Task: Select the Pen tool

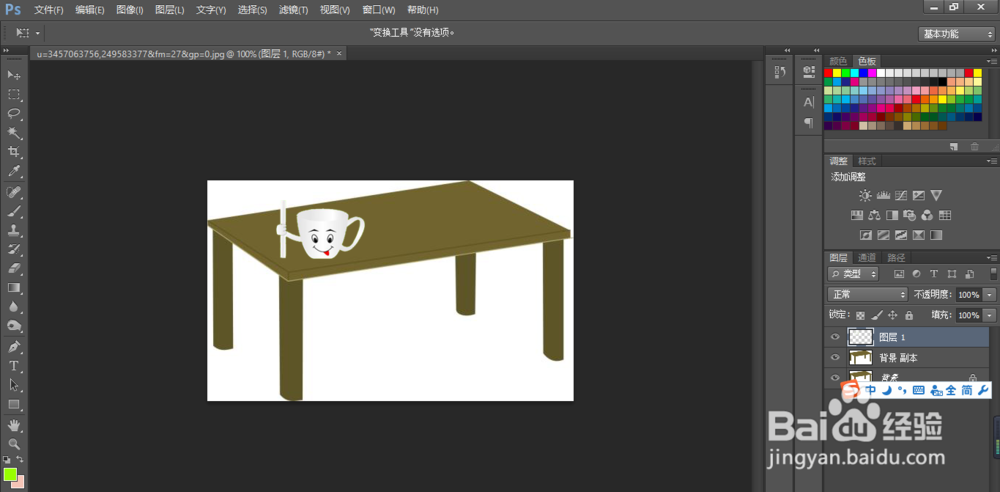Action: (x=13, y=347)
